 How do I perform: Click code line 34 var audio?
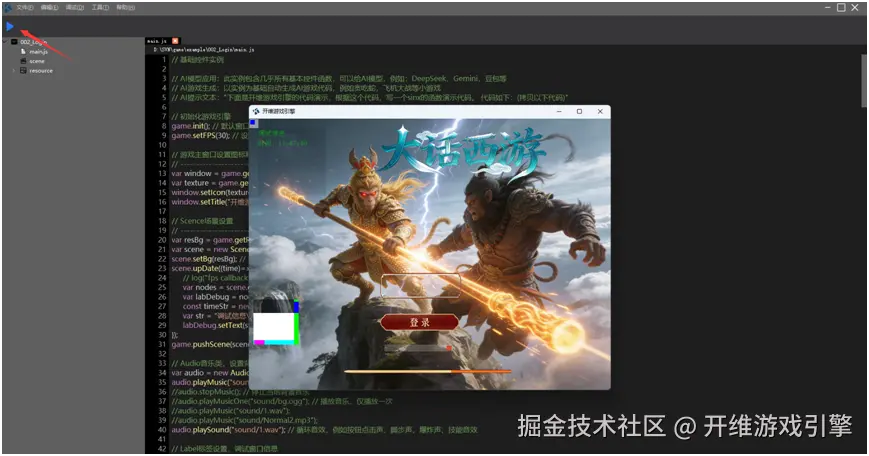point(209,373)
